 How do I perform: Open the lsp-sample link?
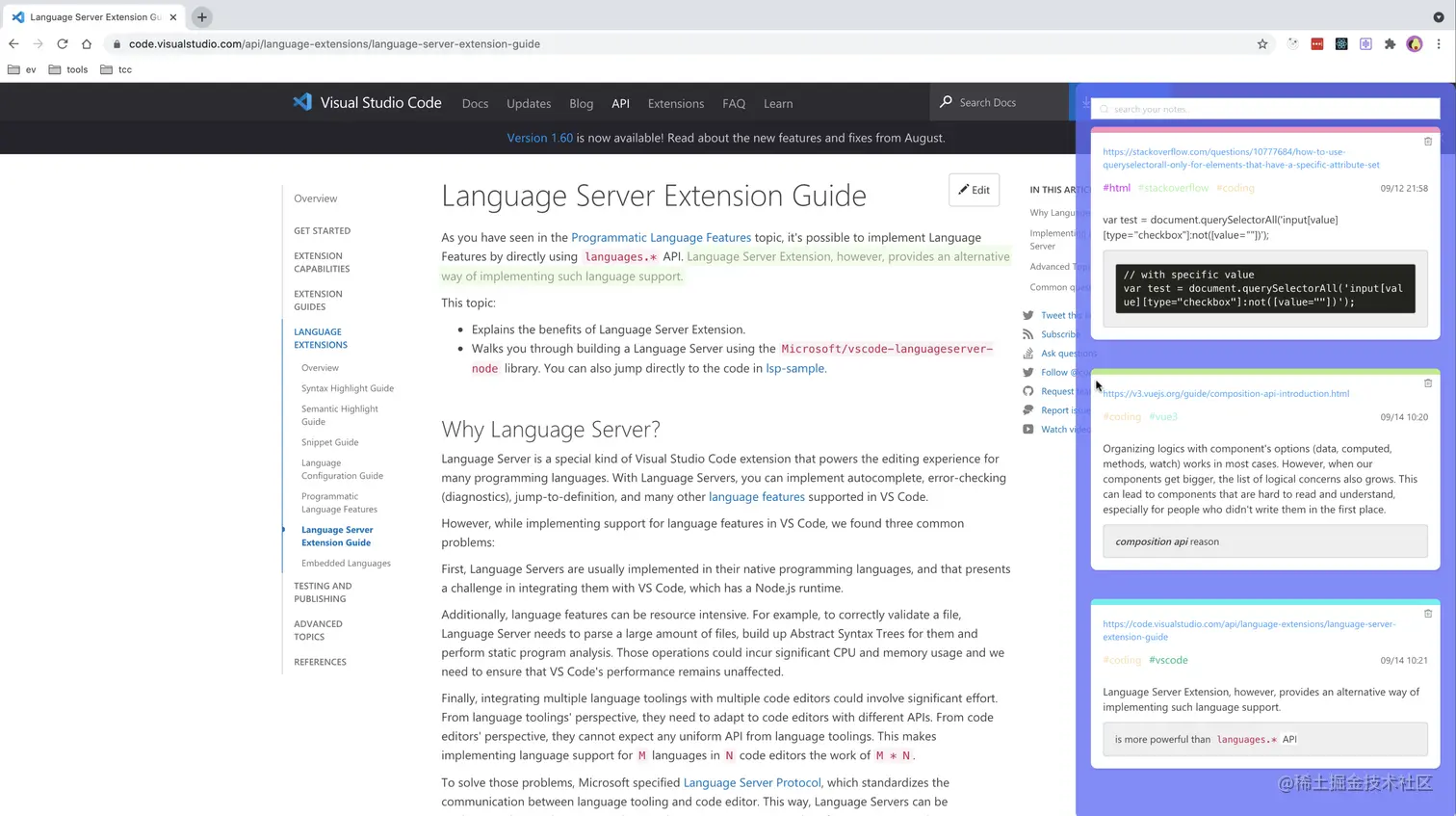794,368
